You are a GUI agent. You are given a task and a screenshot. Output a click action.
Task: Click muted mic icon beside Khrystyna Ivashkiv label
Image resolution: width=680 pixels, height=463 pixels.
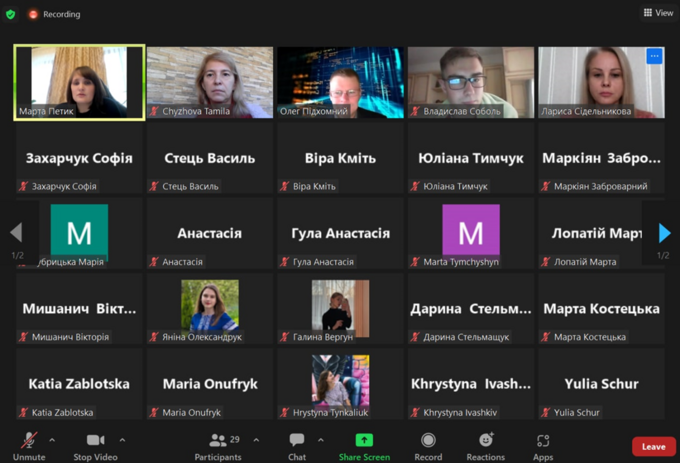(415, 412)
